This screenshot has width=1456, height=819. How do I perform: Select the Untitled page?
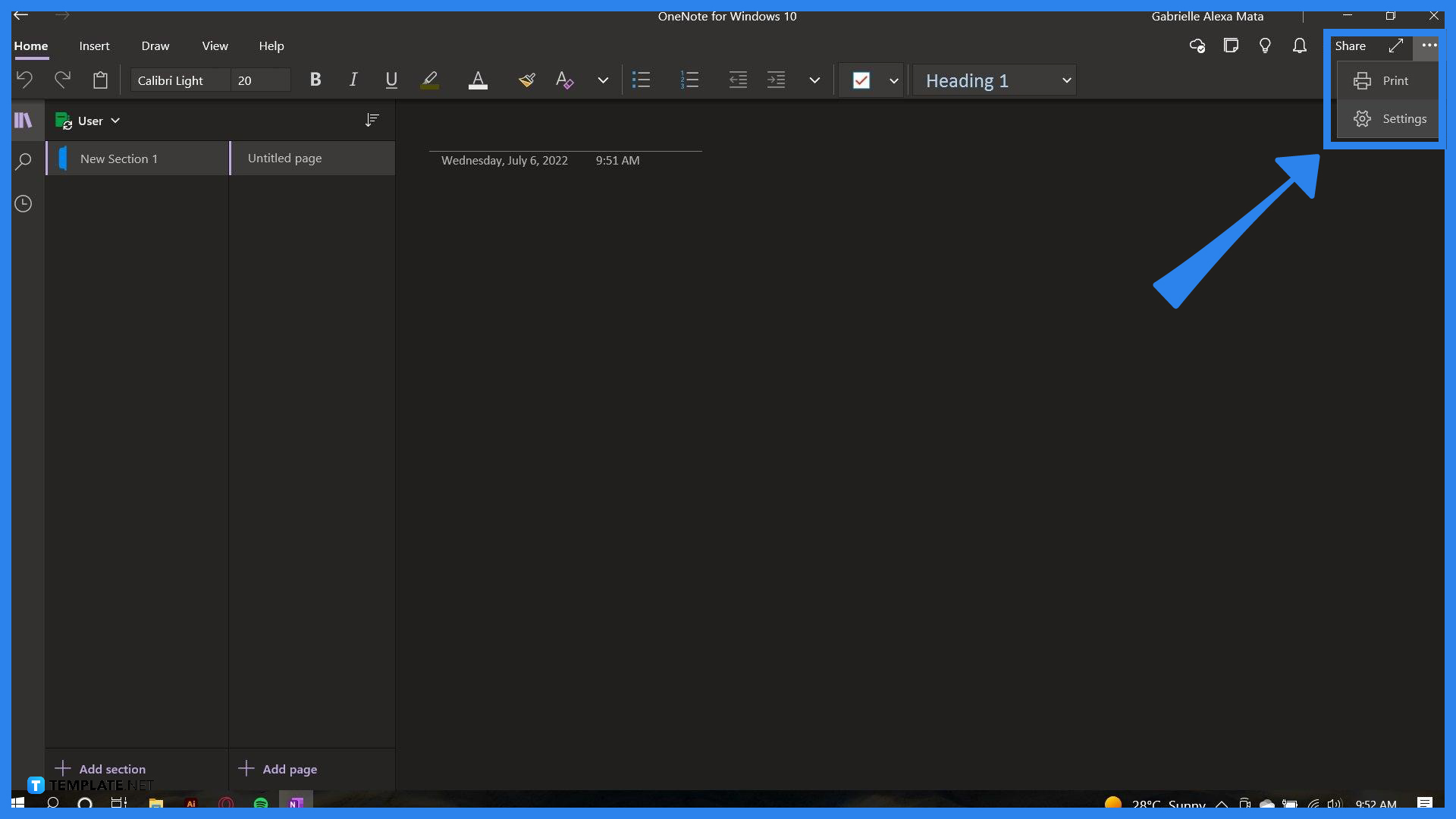click(x=284, y=158)
